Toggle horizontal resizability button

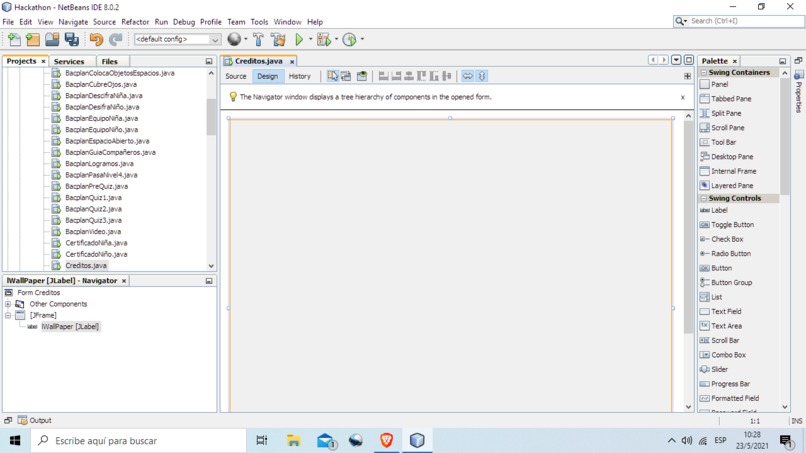click(x=467, y=76)
